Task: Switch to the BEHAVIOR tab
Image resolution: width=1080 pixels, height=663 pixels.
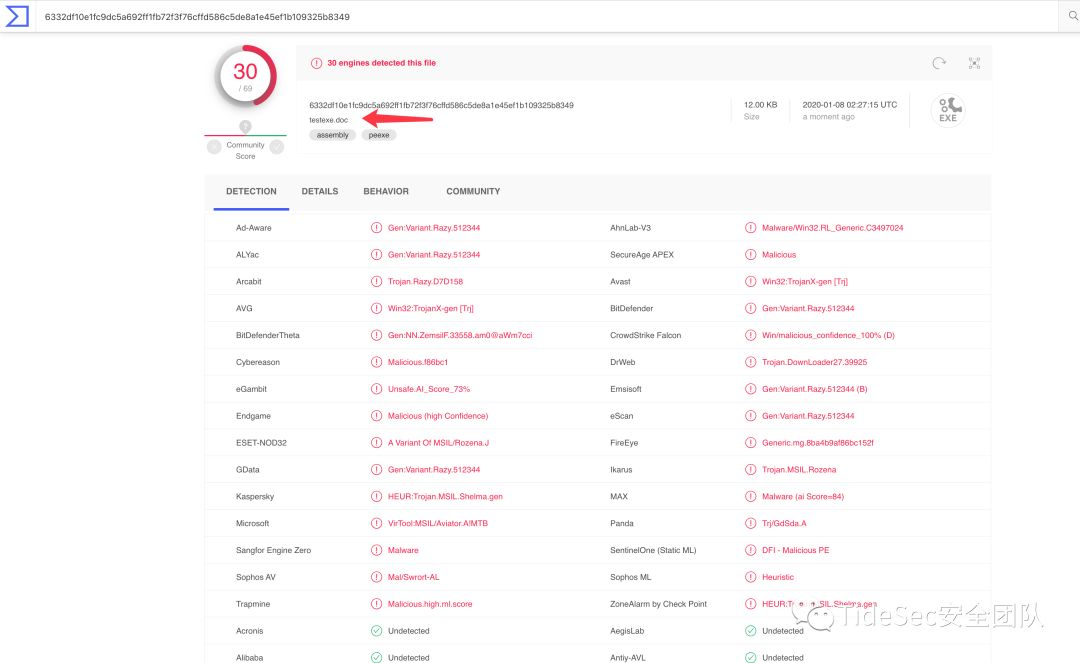Action: (x=386, y=191)
